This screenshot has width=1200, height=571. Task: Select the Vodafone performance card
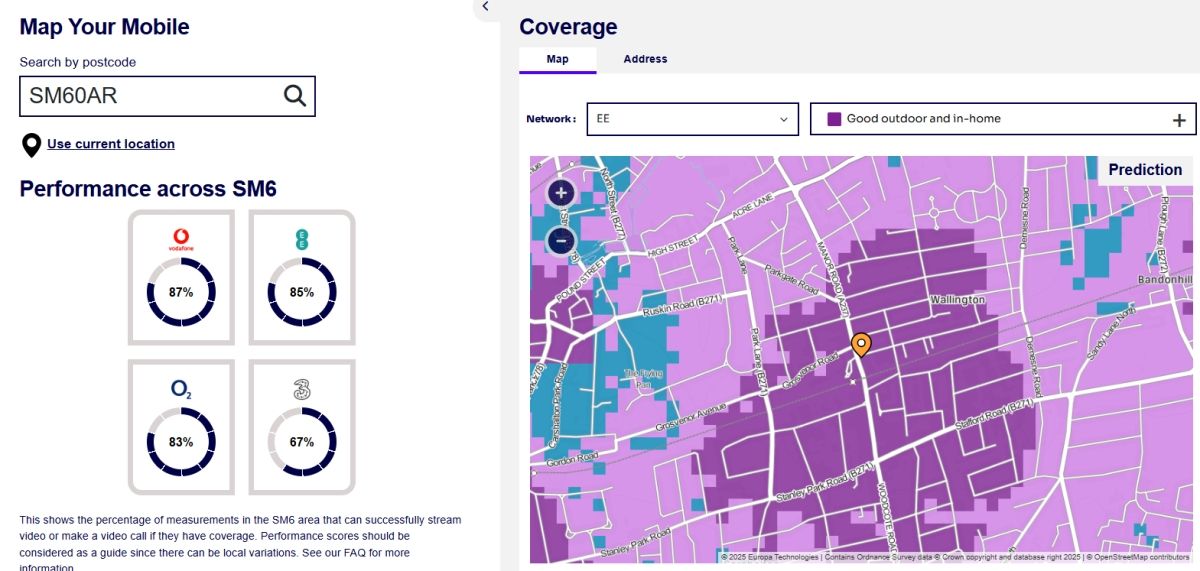181,277
